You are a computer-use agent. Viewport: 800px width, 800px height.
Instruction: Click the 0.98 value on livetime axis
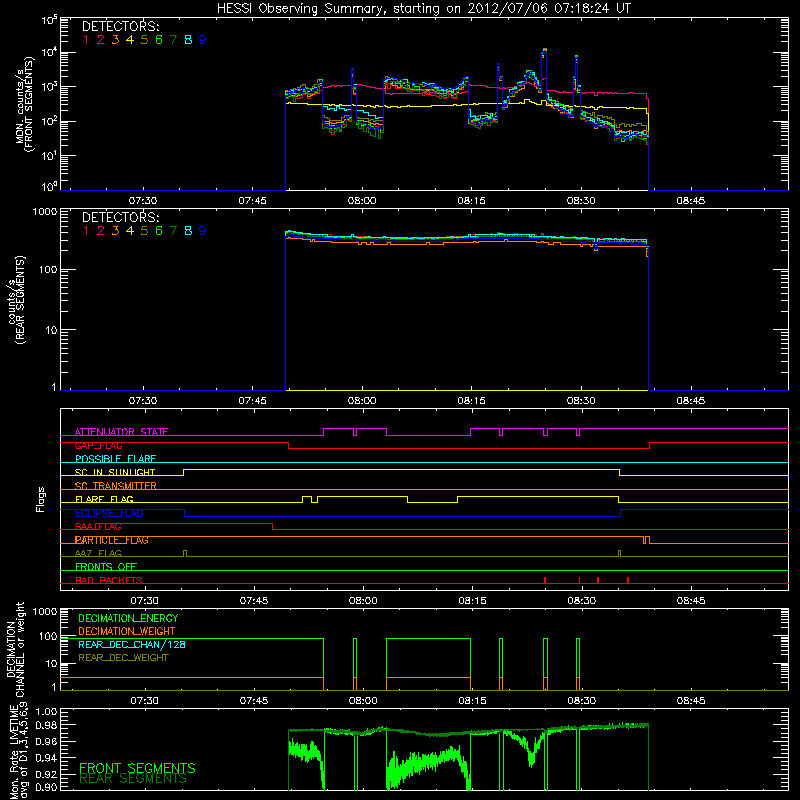click(46, 725)
